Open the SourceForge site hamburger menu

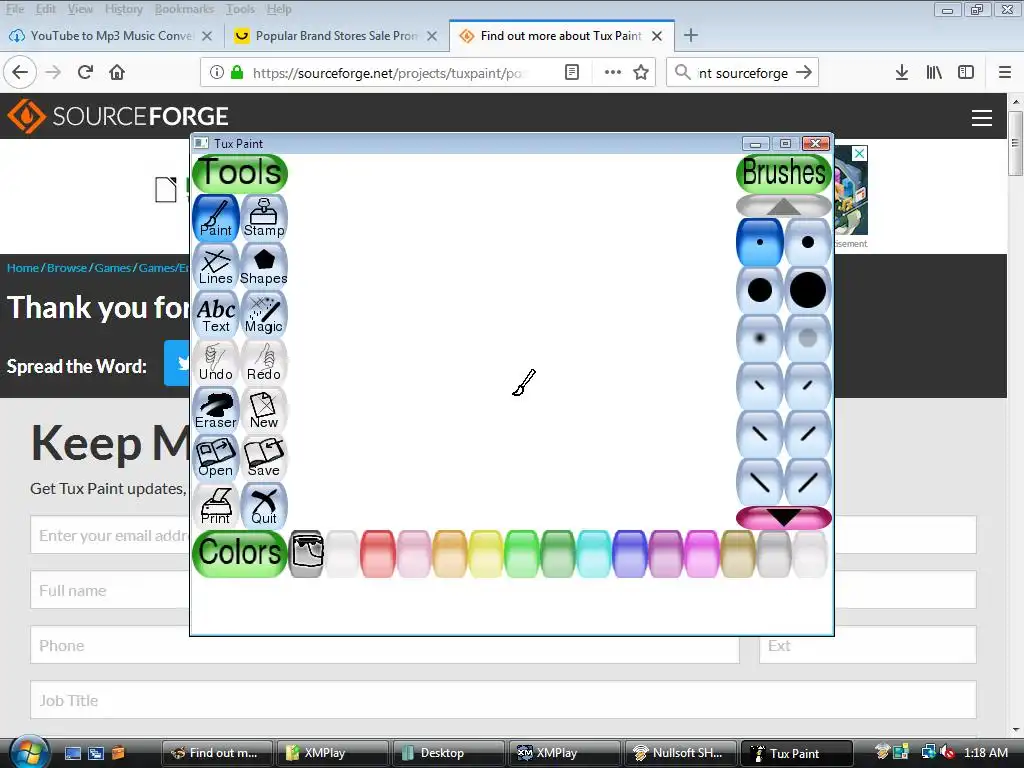tap(982, 118)
